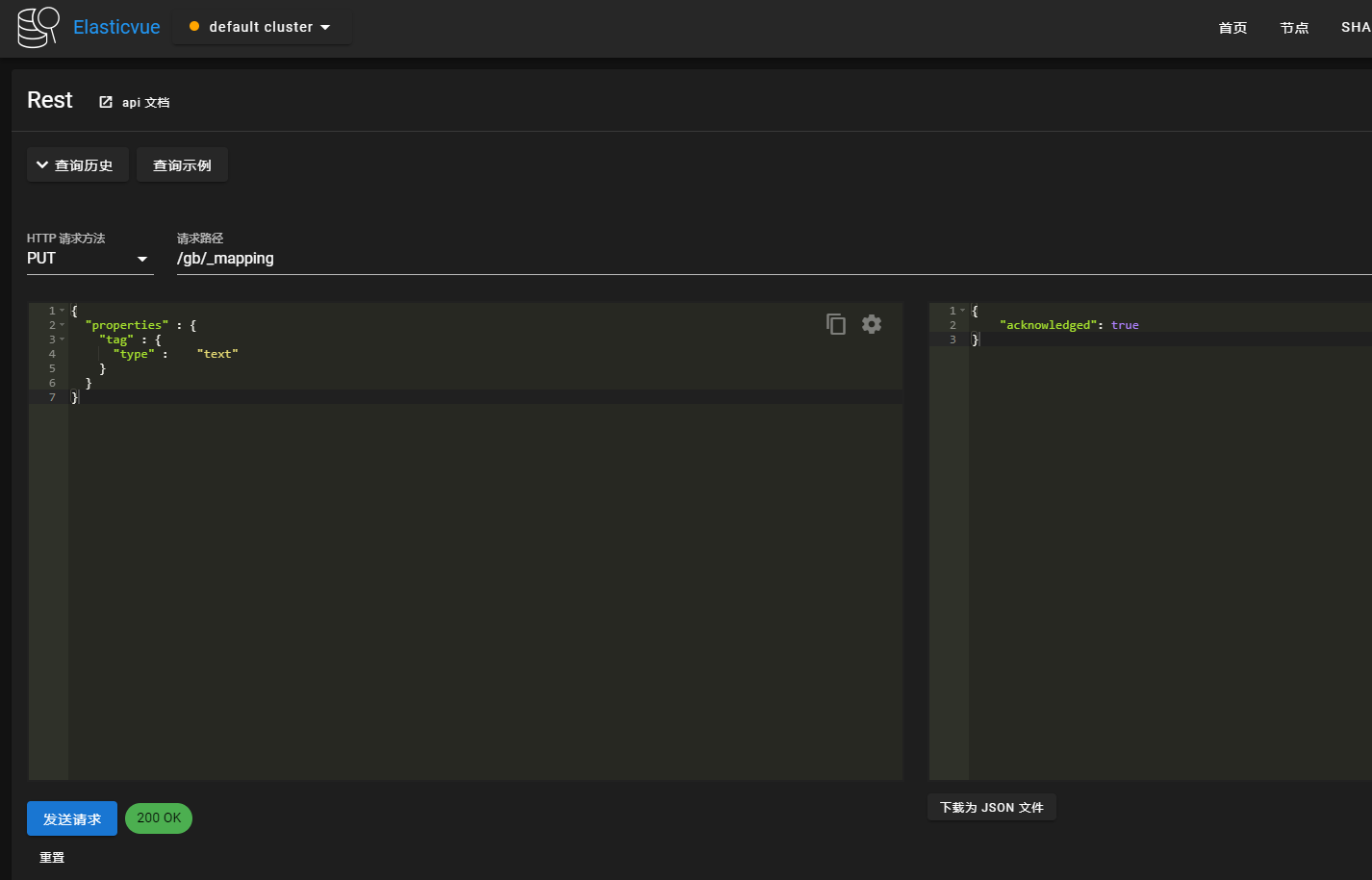This screenshot has width=1372, height=880.
Task: Open editor settings via the gear icon
Action: [872, 324]
